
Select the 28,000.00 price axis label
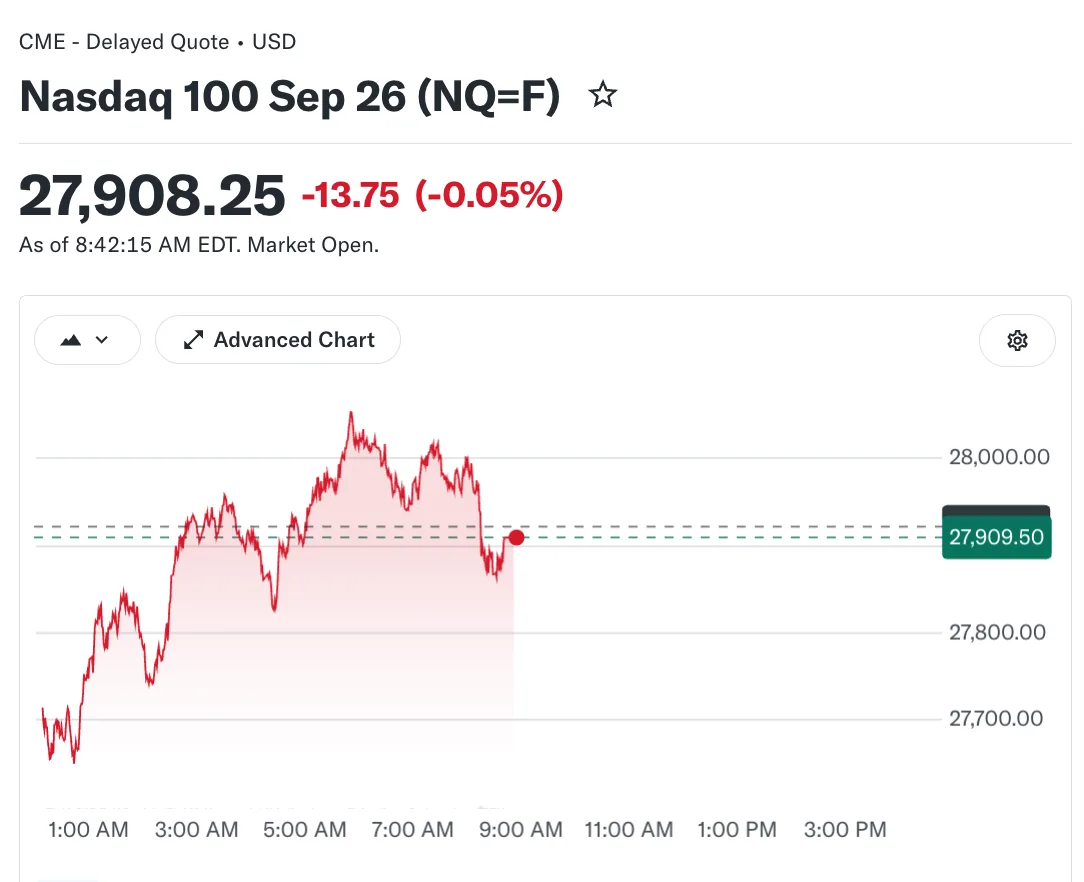coord(999,457)
